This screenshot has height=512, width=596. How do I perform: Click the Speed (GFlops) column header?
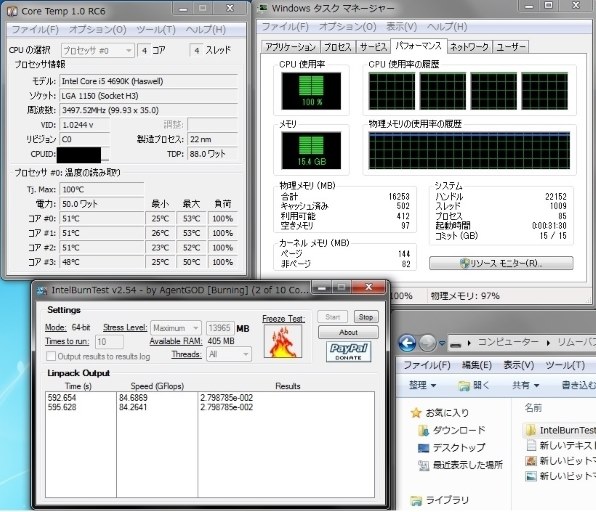[x=157, y=386]
